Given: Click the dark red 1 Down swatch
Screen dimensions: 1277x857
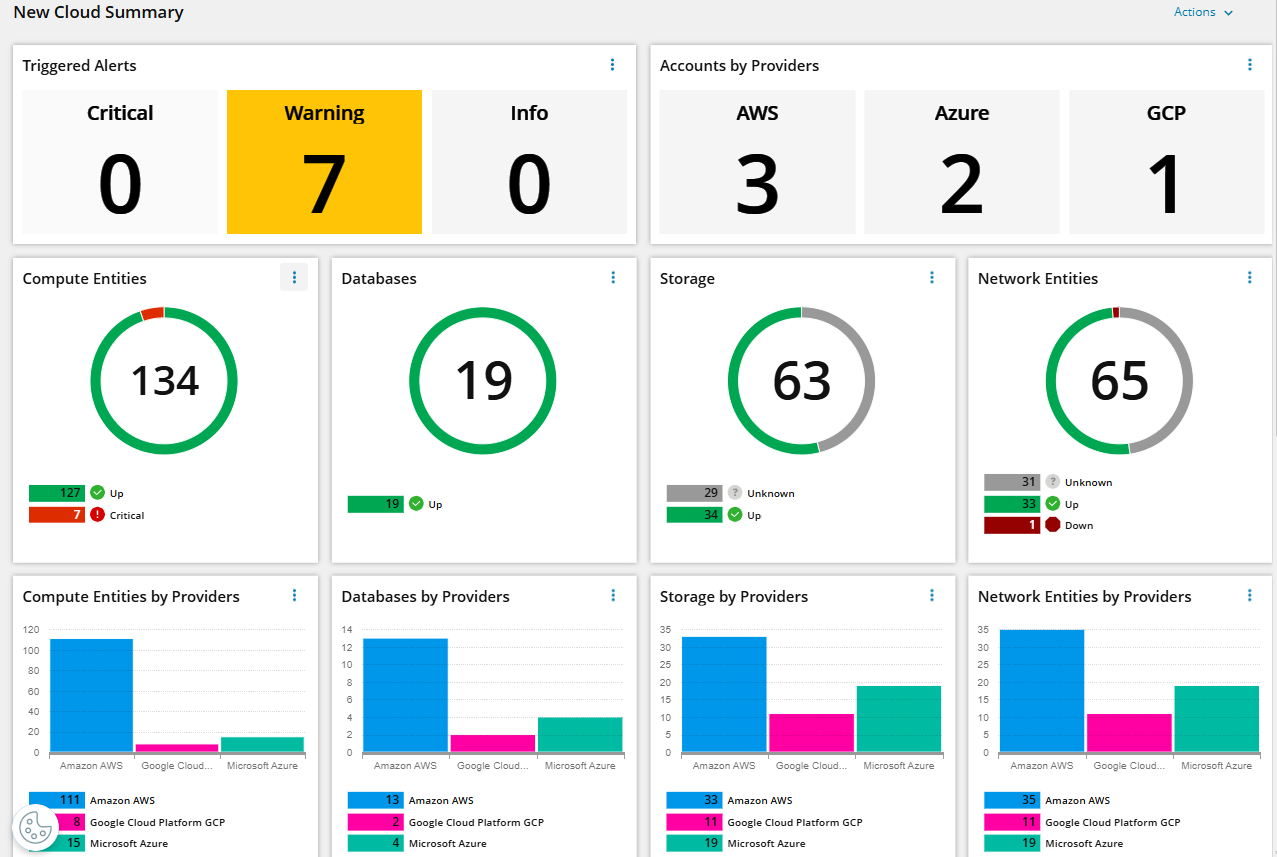Looking at the screenshot, I should click(x=1012, y=525).
